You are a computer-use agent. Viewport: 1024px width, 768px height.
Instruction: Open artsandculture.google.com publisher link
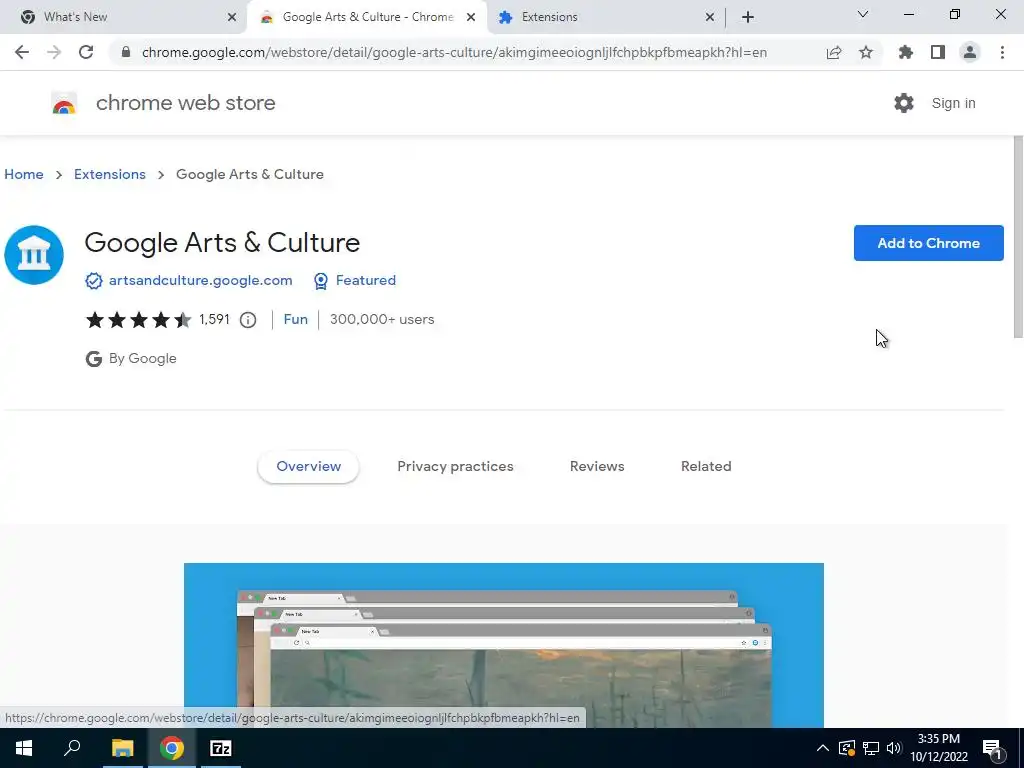pyautogui.click(x=200, y=281)
